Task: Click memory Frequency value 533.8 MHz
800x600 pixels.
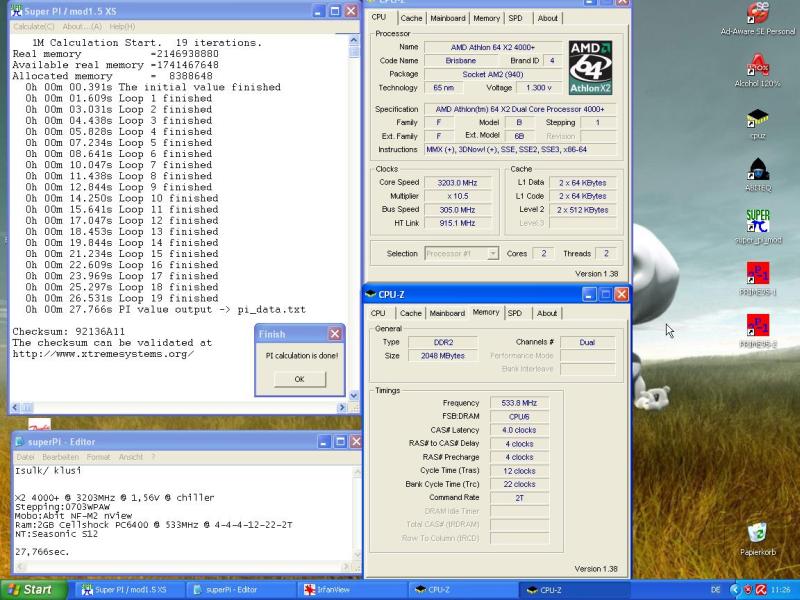Action: 519,403
